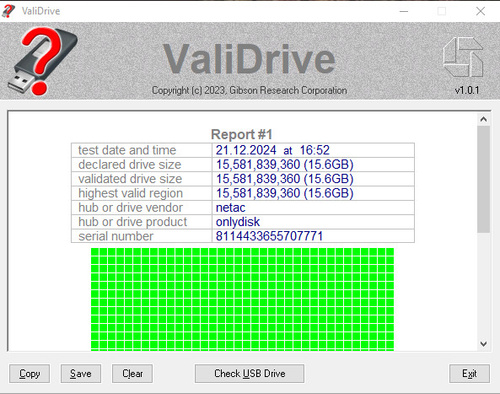Close the ValiDrive window
This screenshot has width=500, height=394.
(480, 11)
